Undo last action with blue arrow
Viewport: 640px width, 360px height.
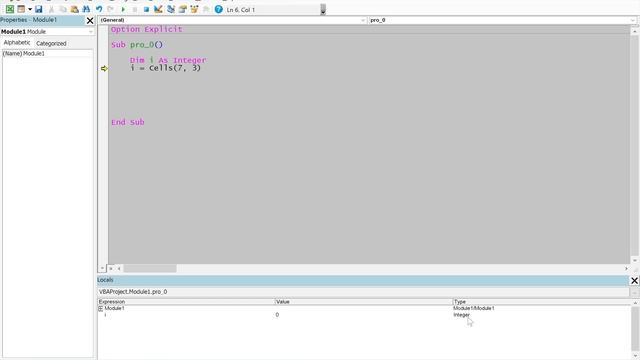[x=99, y=9]
